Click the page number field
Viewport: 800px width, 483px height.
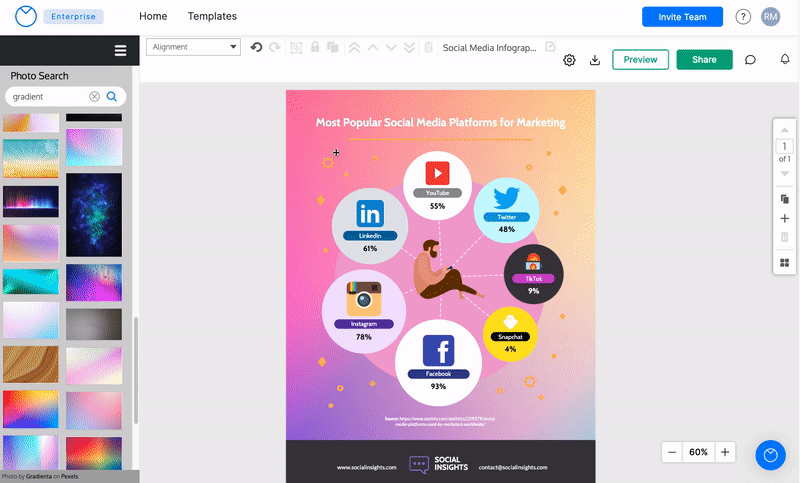click(785, 146)
